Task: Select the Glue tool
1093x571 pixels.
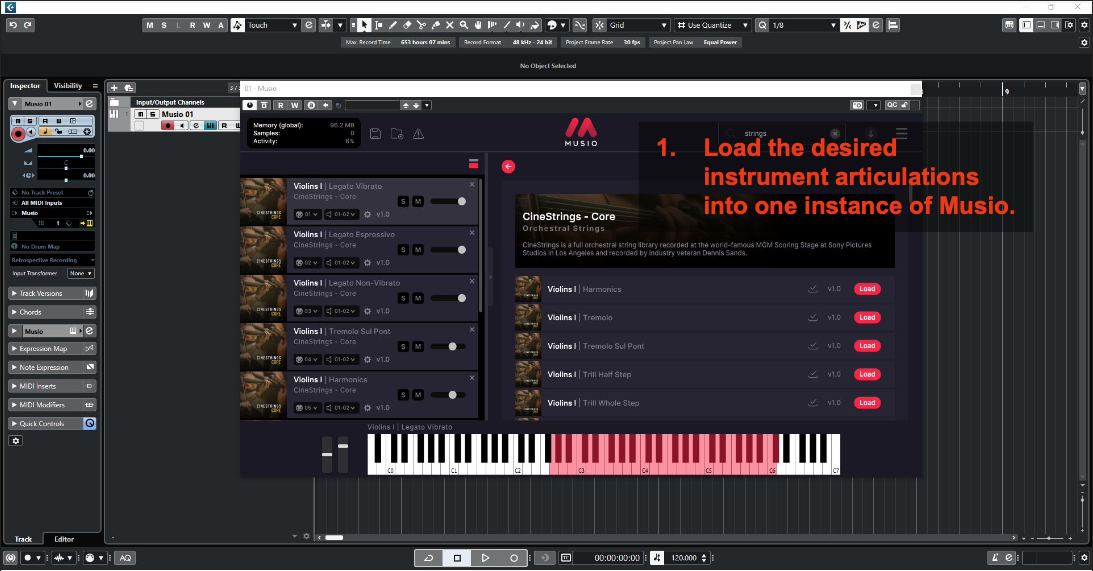Action: (436, 25)
